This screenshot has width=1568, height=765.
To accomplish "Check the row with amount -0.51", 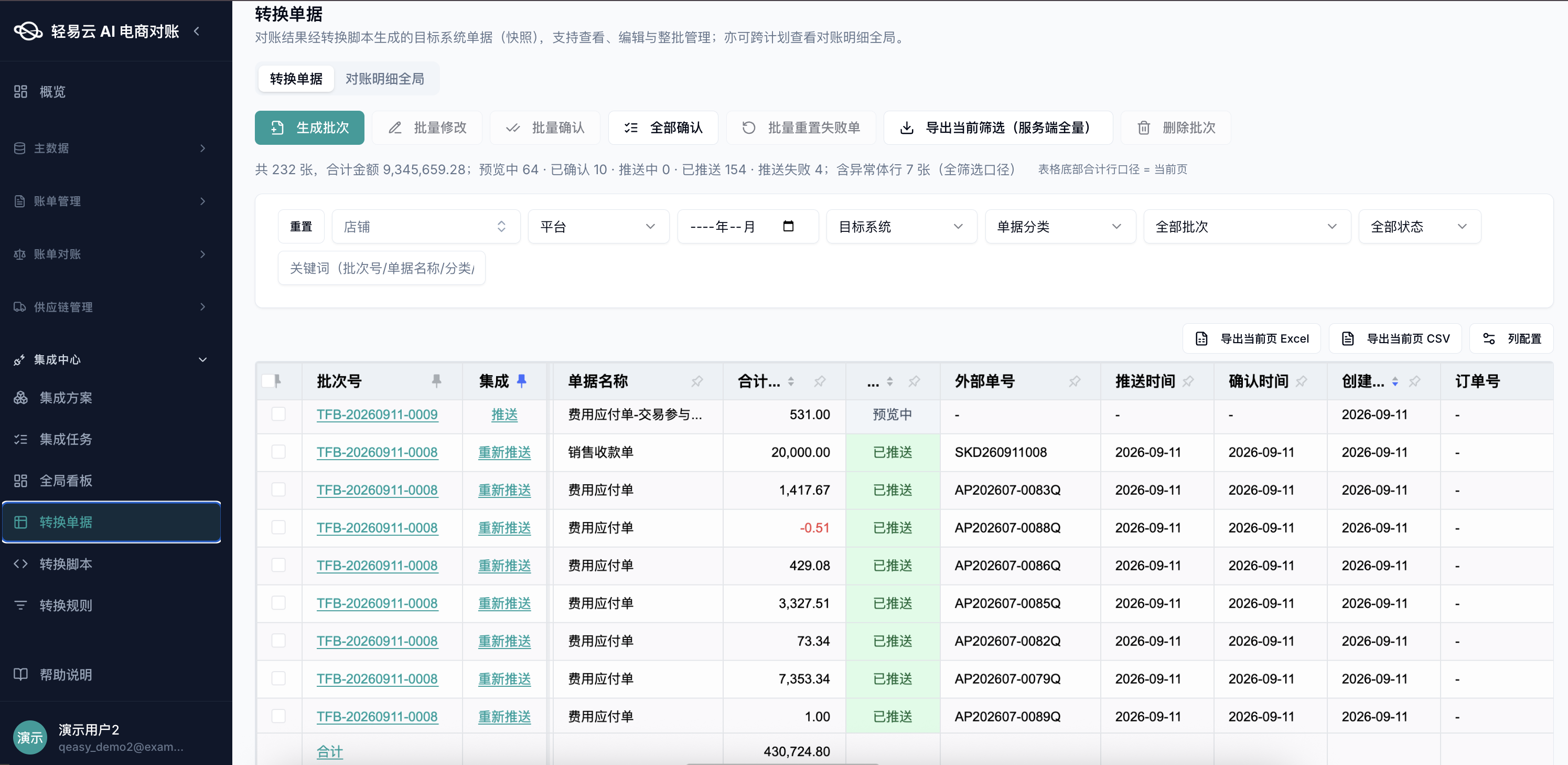I will coord(278,527).
